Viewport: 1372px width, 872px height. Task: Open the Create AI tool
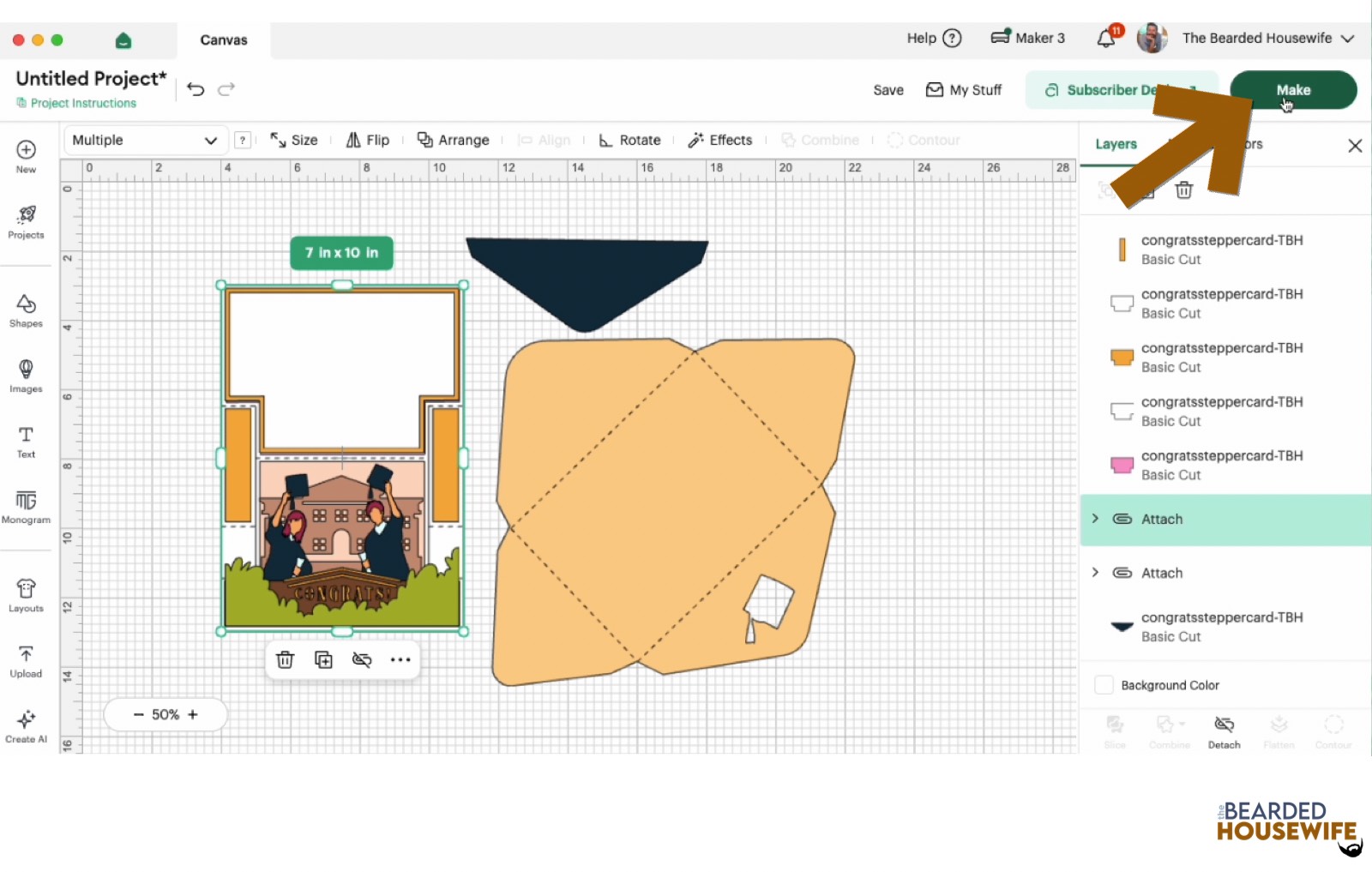[x=26, y=725]
